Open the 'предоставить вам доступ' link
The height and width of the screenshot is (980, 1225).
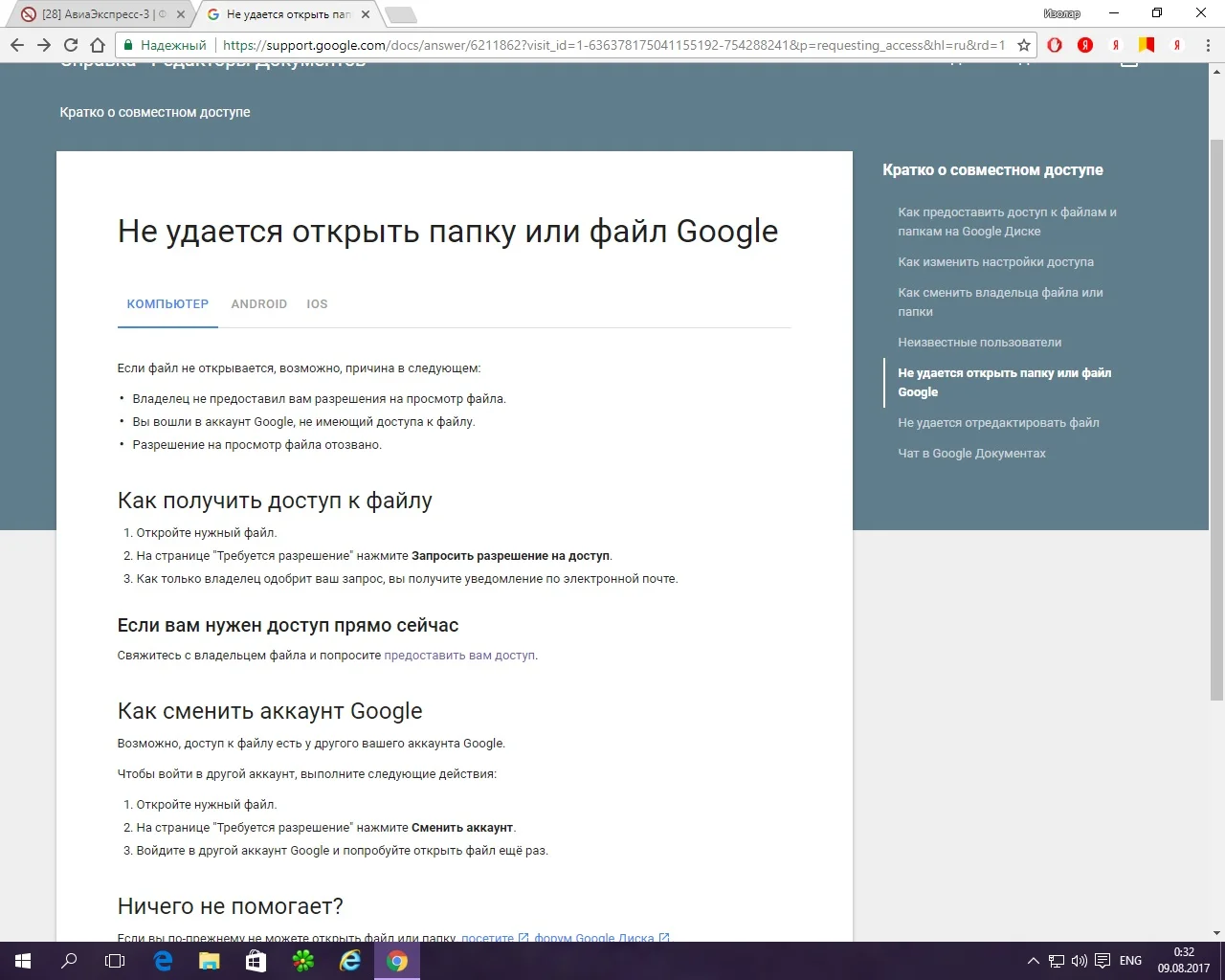459,656
